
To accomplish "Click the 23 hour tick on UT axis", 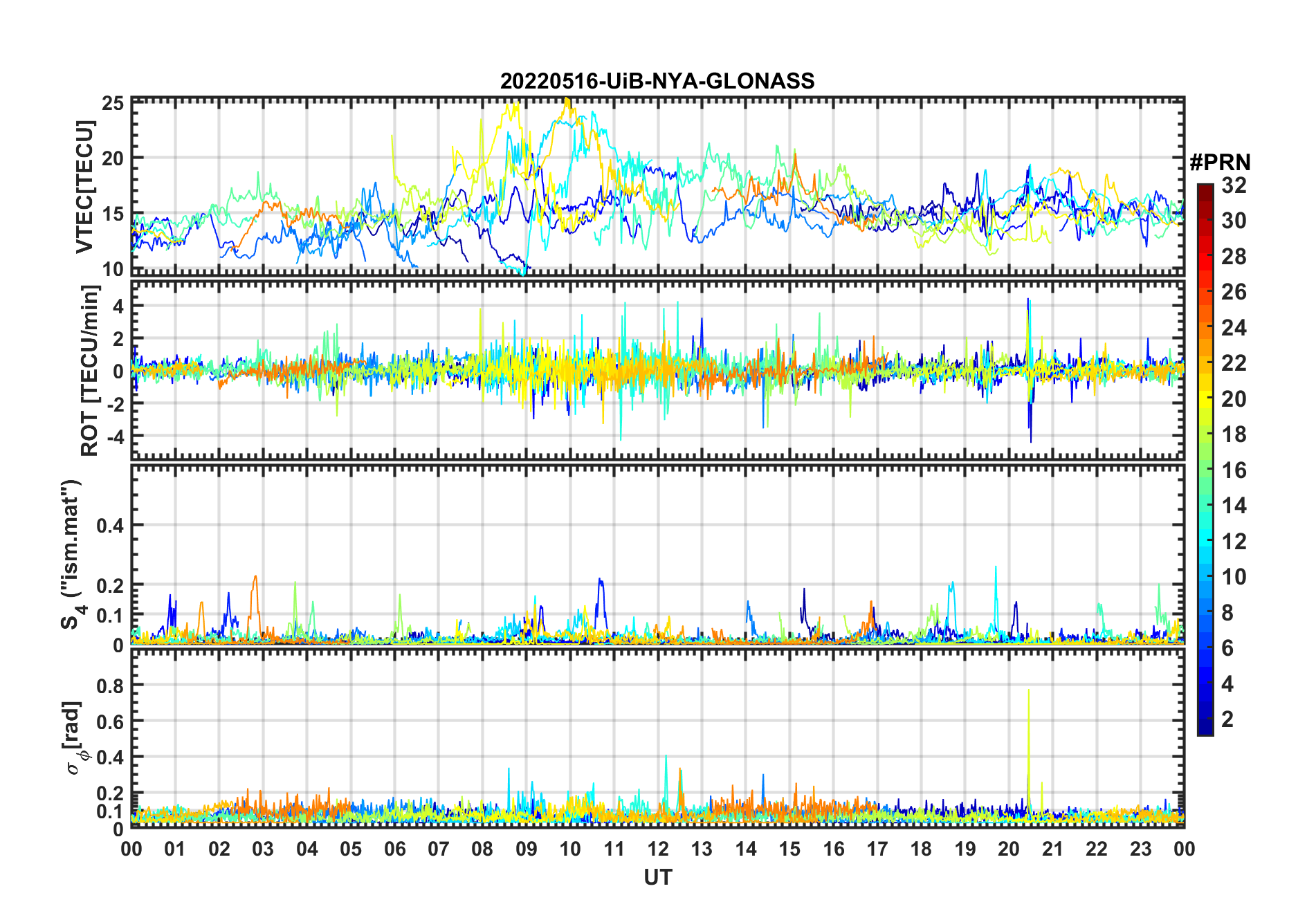I will [1141, 849].
